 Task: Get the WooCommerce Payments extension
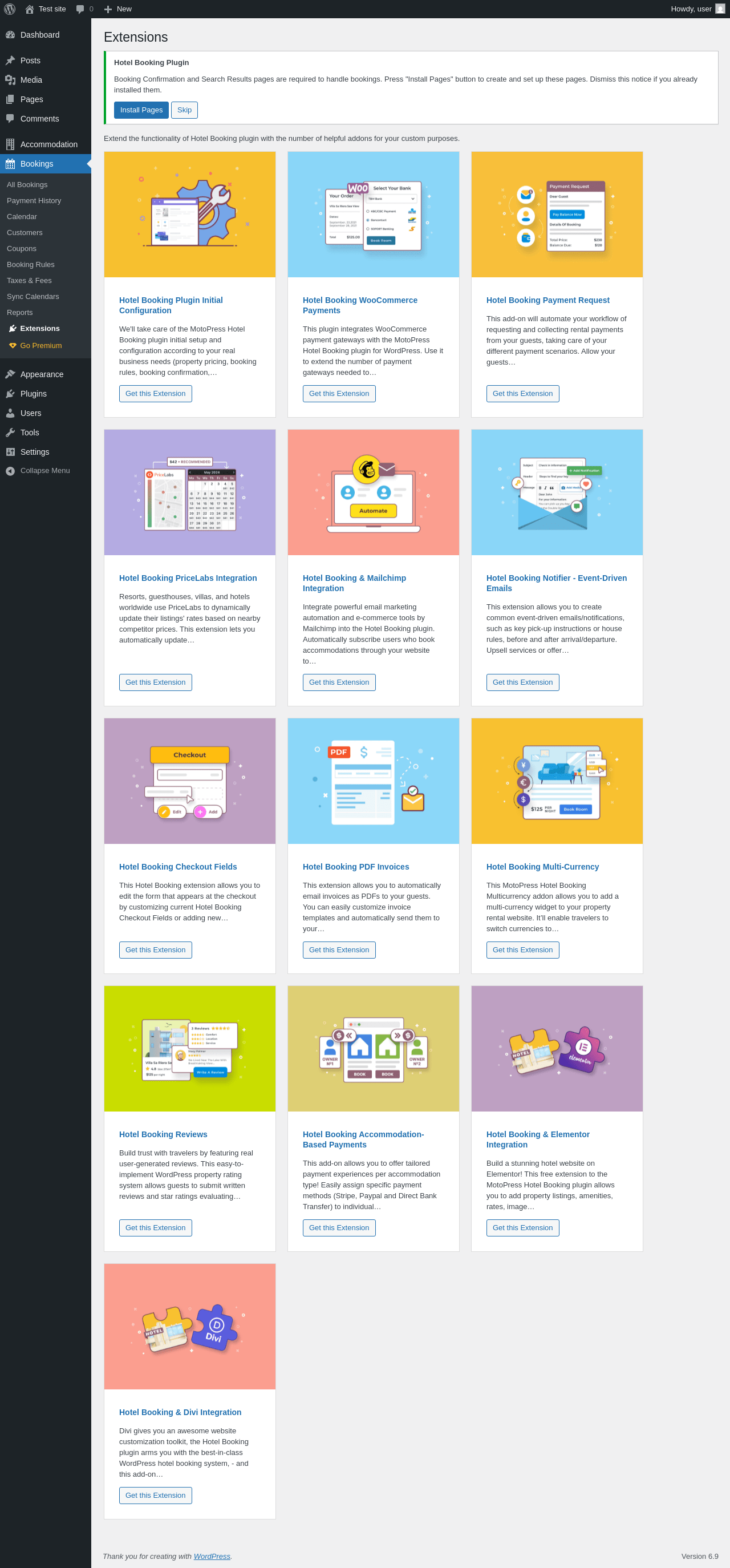(x=339, y=394)
